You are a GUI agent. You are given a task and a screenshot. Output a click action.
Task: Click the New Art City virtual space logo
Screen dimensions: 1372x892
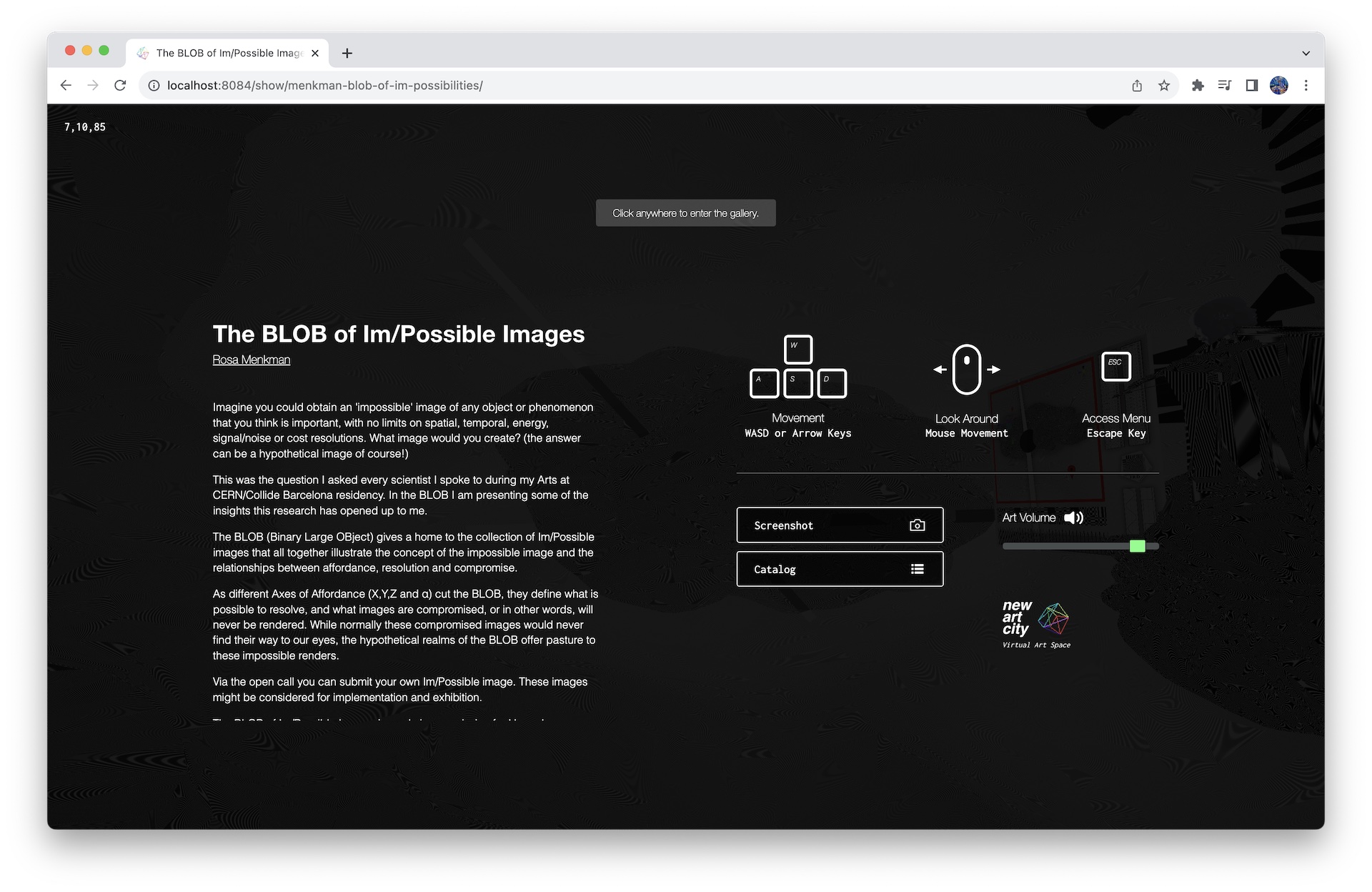tap(1035, 620)
